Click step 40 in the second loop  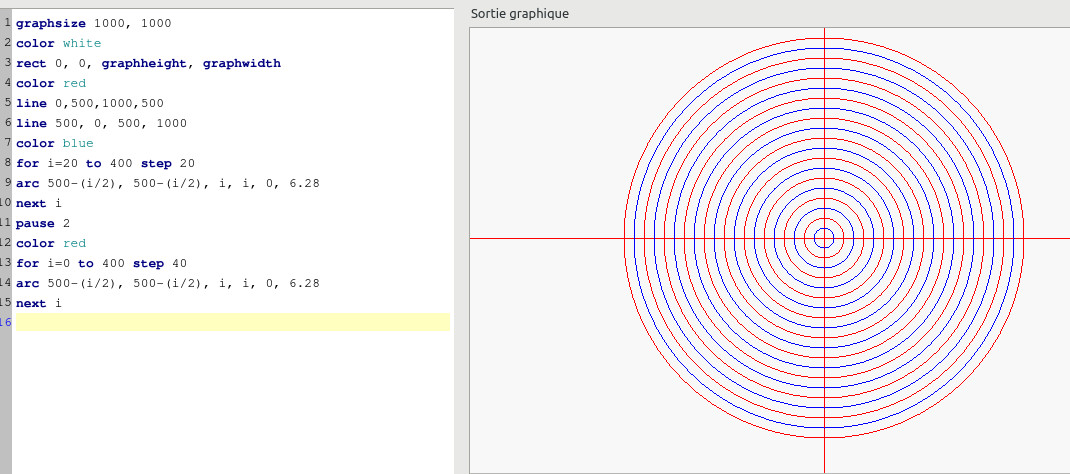[x=160, y=263]
